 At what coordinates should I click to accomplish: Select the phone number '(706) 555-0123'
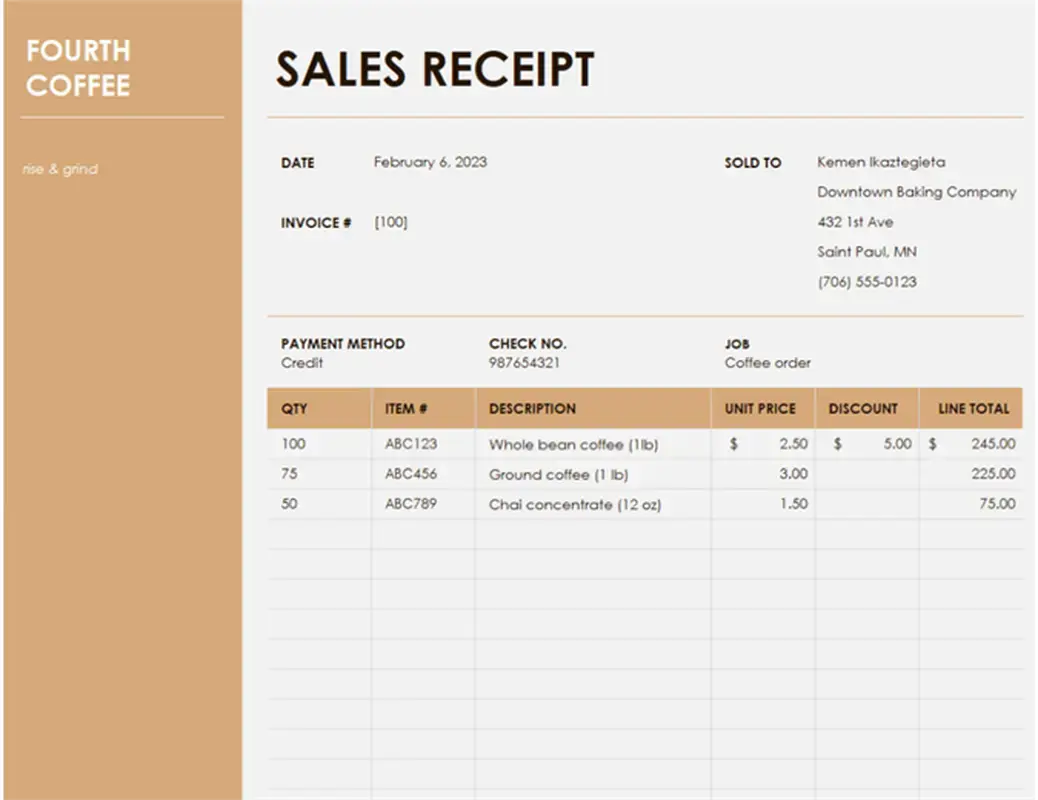[x=867, y=281]
